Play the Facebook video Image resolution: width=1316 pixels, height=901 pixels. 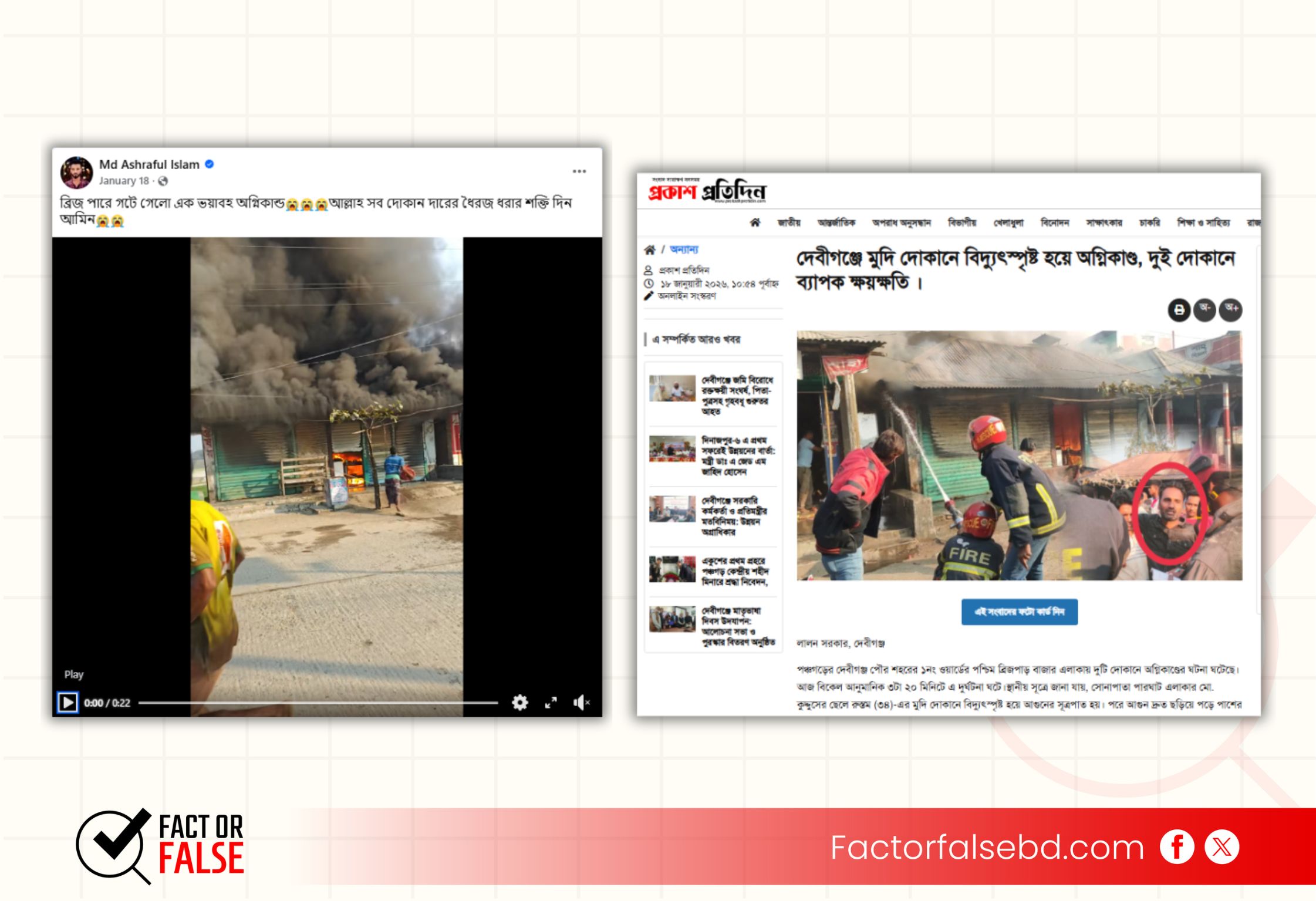[x=68, y=702]
